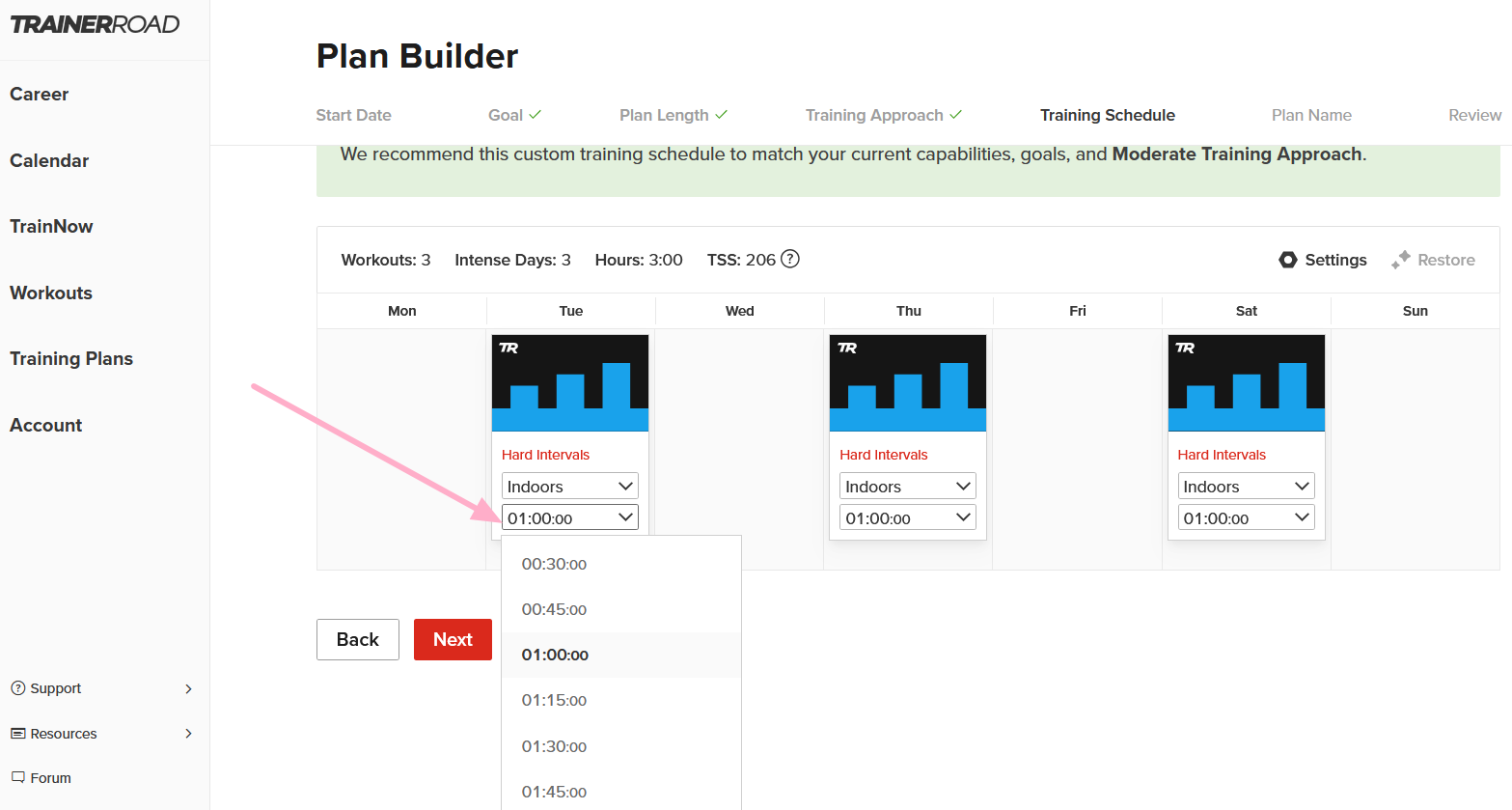Image resolution: width=1512 pixels, height=810 pixels.
Task: Open Thursday's 01:00:00 duration dropdown
Action: pos(908,517)
